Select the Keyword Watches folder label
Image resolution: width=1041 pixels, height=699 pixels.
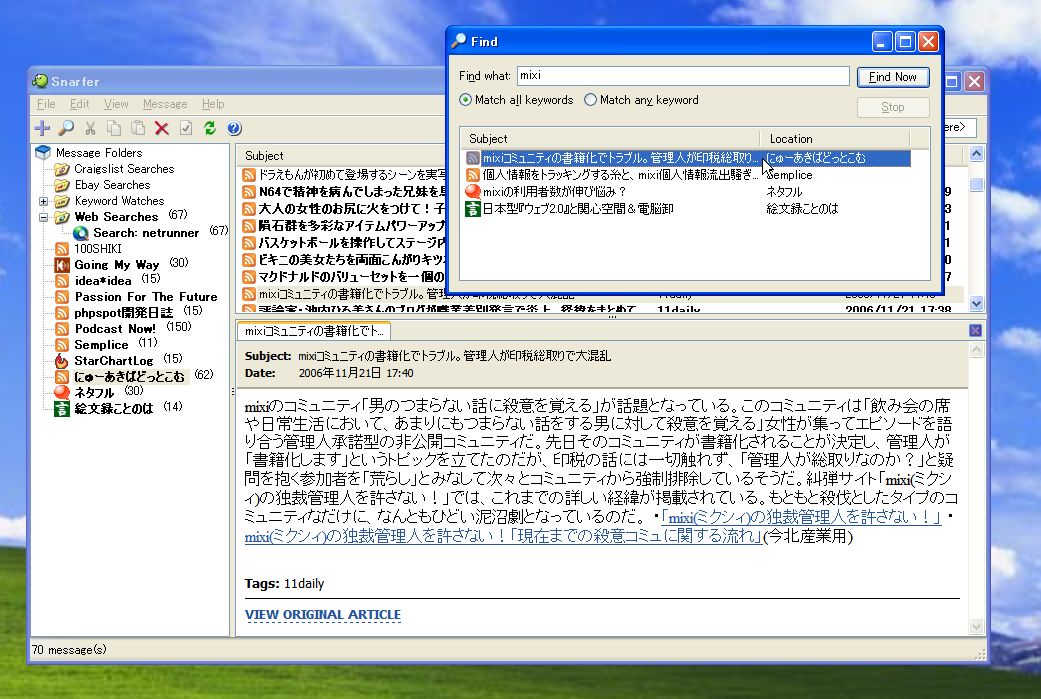tap(120, 201)
